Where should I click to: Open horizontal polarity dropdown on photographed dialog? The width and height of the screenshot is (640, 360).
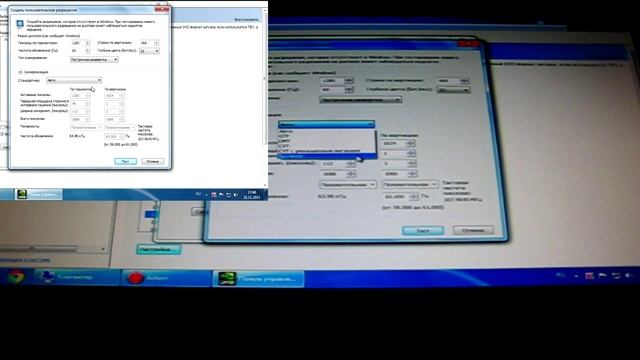click(347, 184)
